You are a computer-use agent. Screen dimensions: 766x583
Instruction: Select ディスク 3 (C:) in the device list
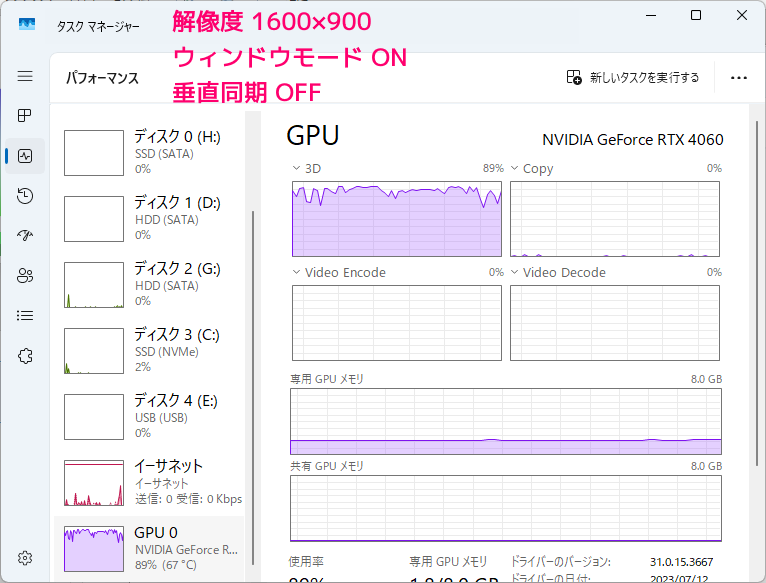click(x=149, y=350)
